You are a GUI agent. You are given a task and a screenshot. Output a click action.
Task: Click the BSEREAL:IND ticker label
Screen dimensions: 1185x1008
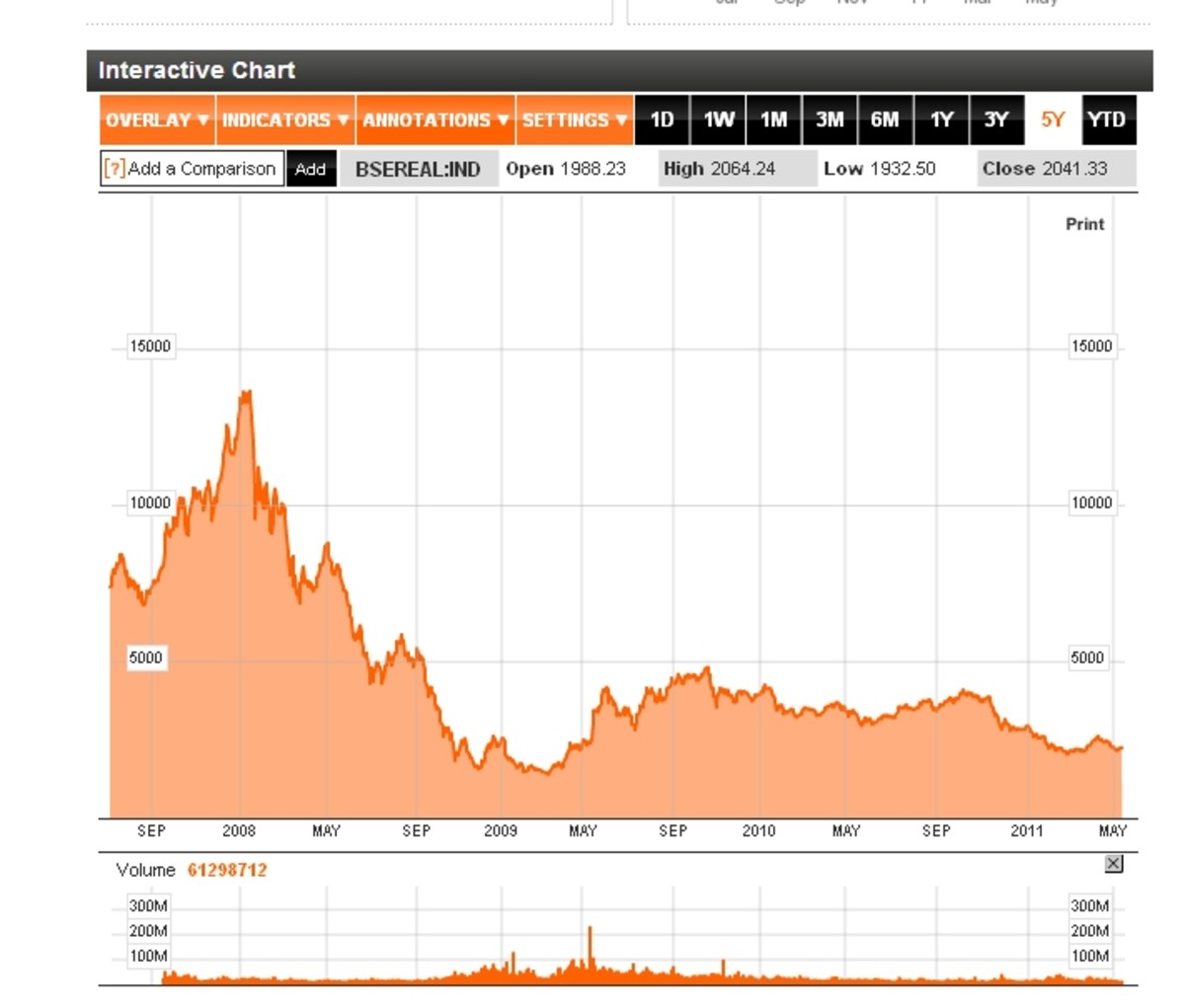coord(418,170)
